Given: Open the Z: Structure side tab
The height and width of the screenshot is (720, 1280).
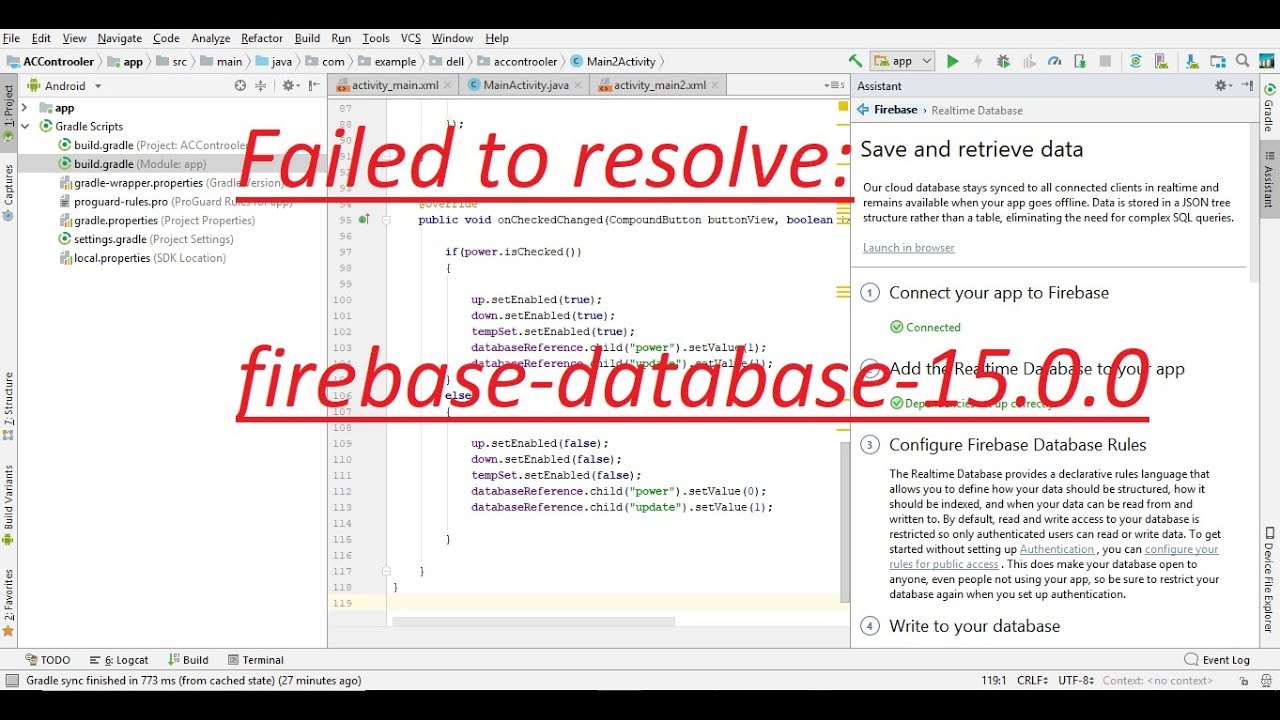Looking at the screenshot, I should click(9, 405).
